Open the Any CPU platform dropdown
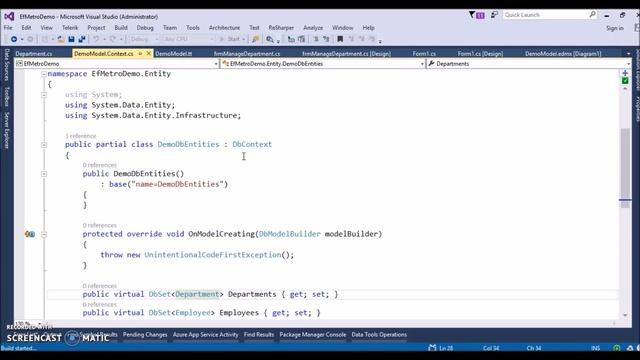The width and height of the screenshot is (640, 360). (189, 39)
